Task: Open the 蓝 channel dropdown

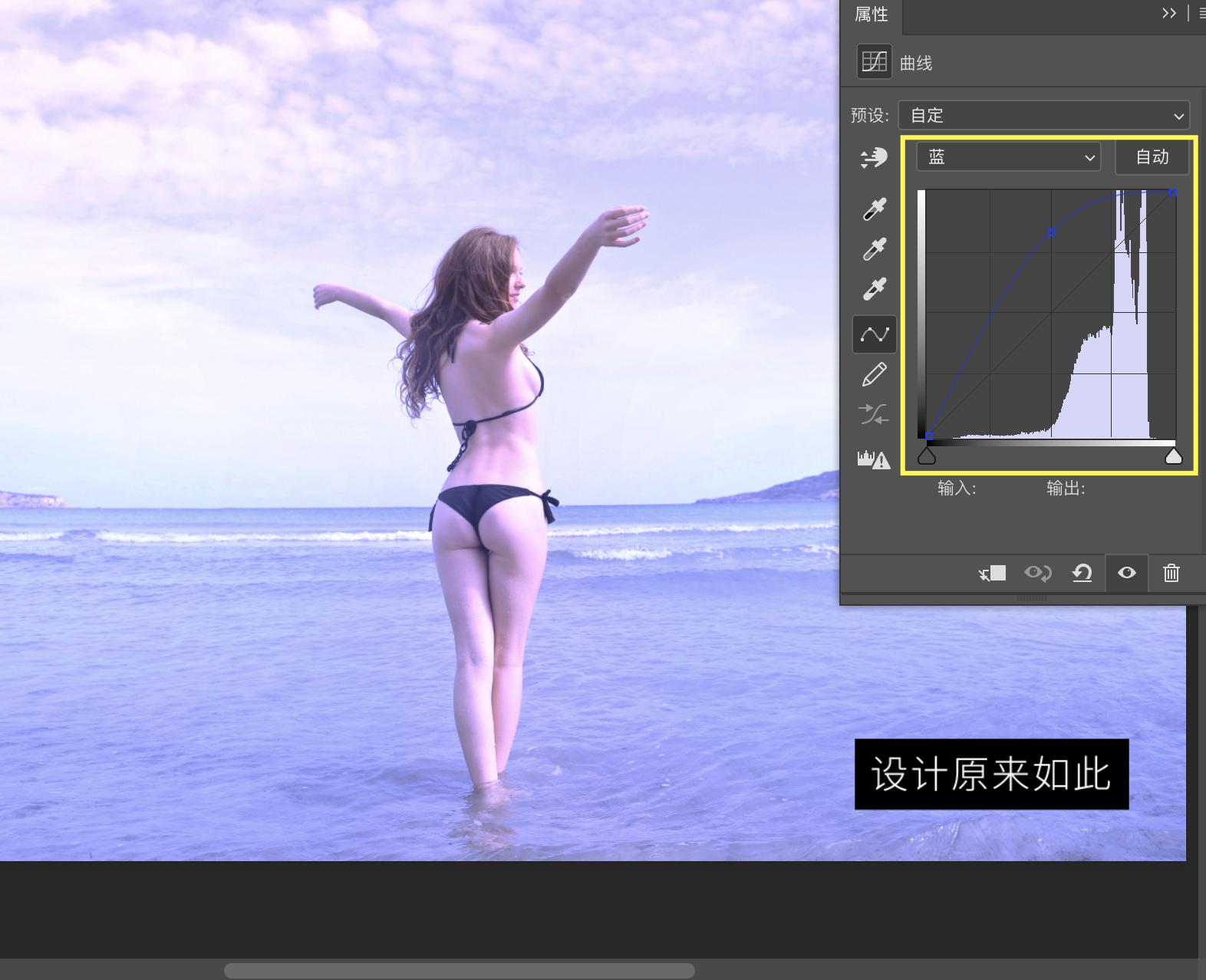Action: click(x=1008, y=157)
